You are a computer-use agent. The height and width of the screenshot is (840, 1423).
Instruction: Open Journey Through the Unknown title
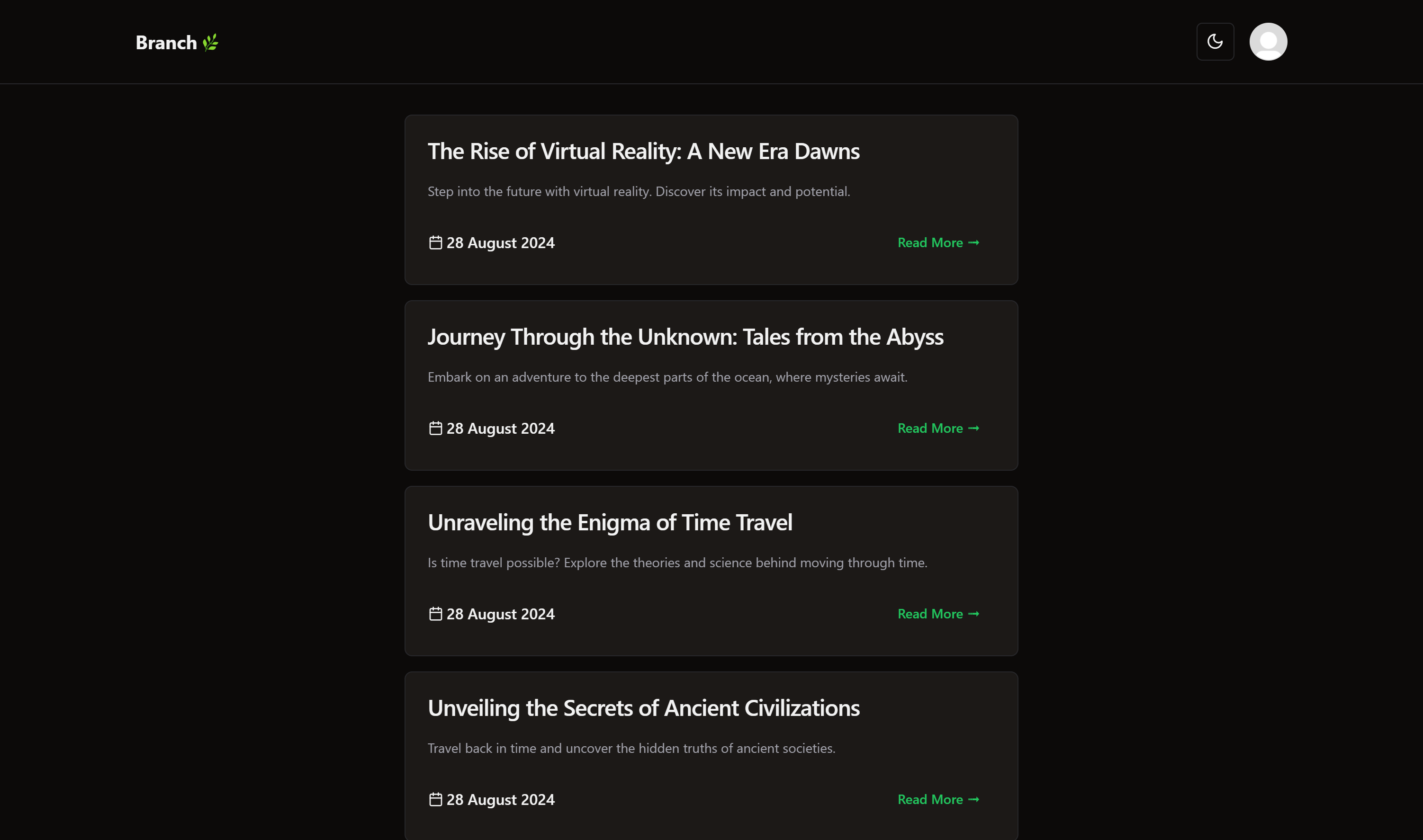coord(685,337)
